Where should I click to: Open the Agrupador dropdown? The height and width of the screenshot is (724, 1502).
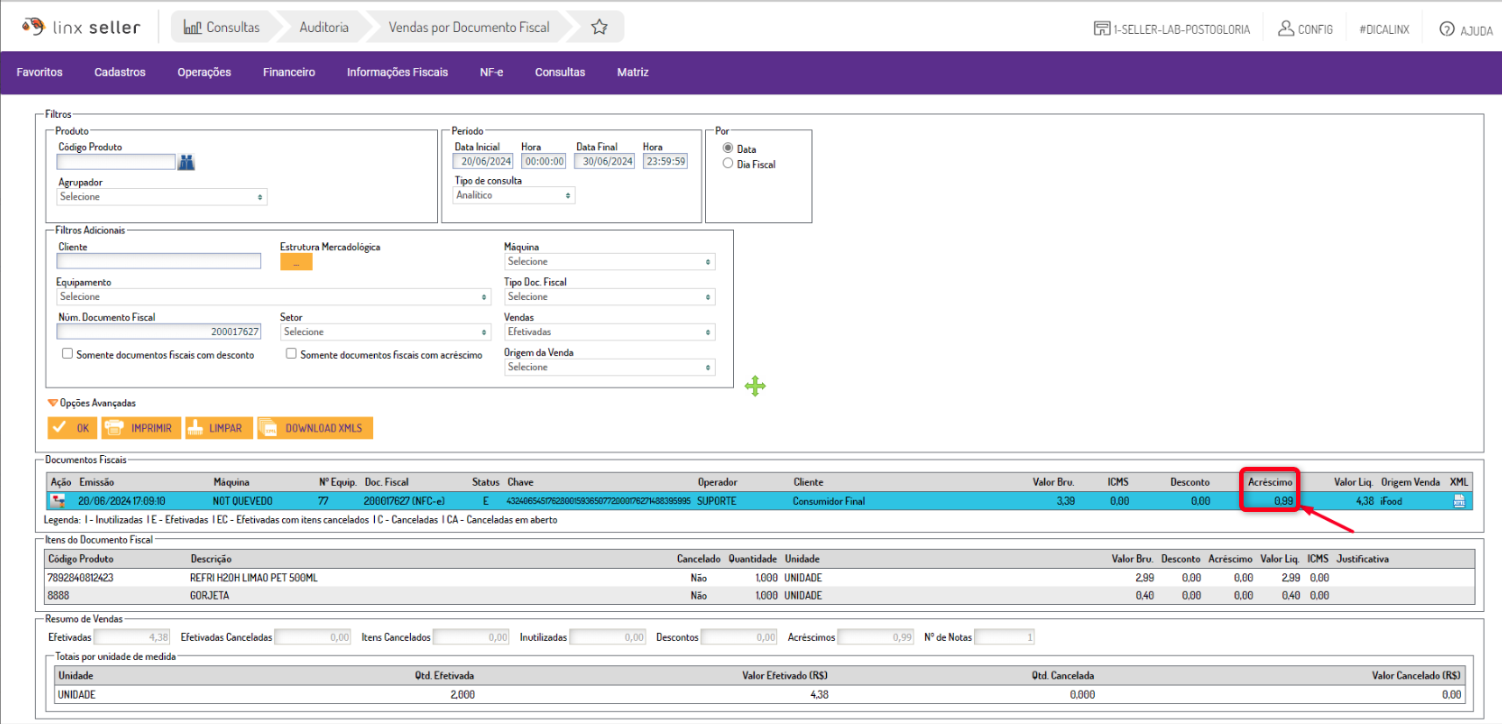coord(162,197)
